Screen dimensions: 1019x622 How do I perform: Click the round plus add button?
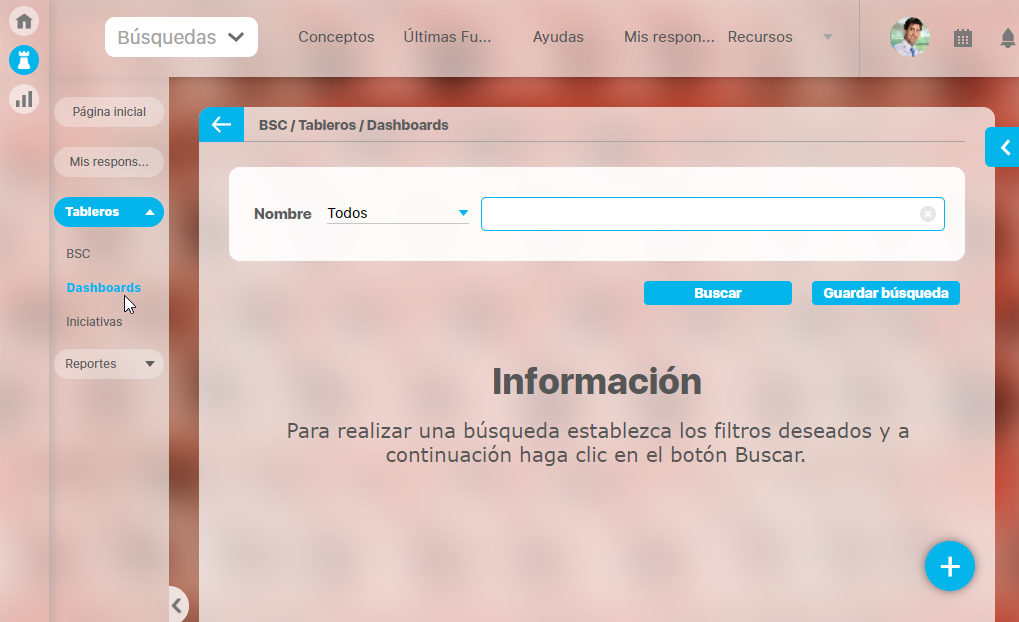click(x=949, y=566)
